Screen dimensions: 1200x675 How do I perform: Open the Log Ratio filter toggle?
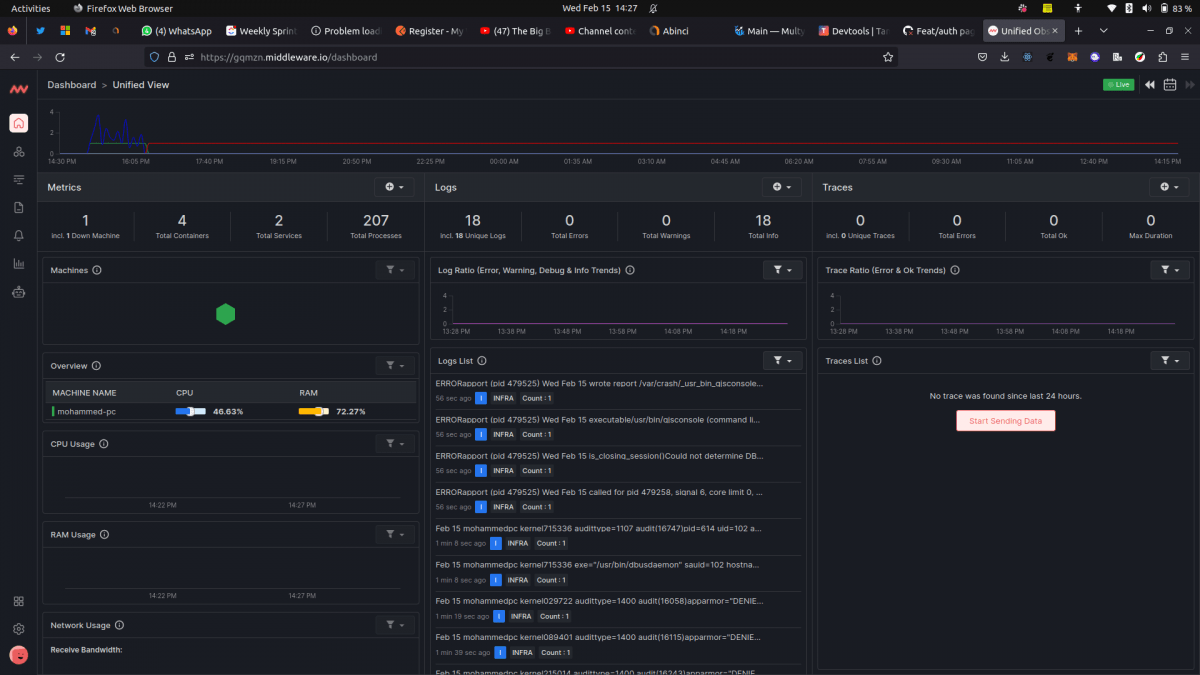coord(782,269)
